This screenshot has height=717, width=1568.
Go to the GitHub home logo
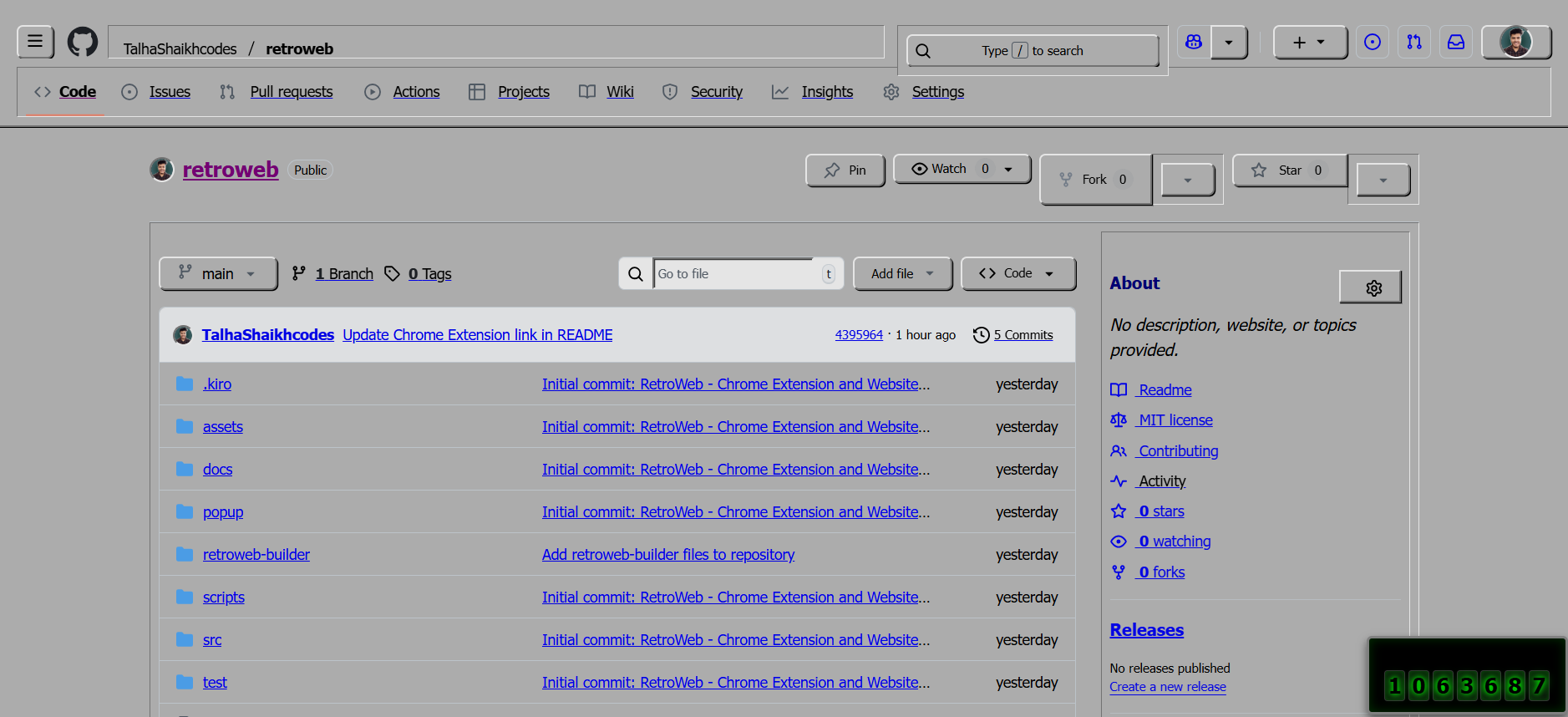click(82, 41)
